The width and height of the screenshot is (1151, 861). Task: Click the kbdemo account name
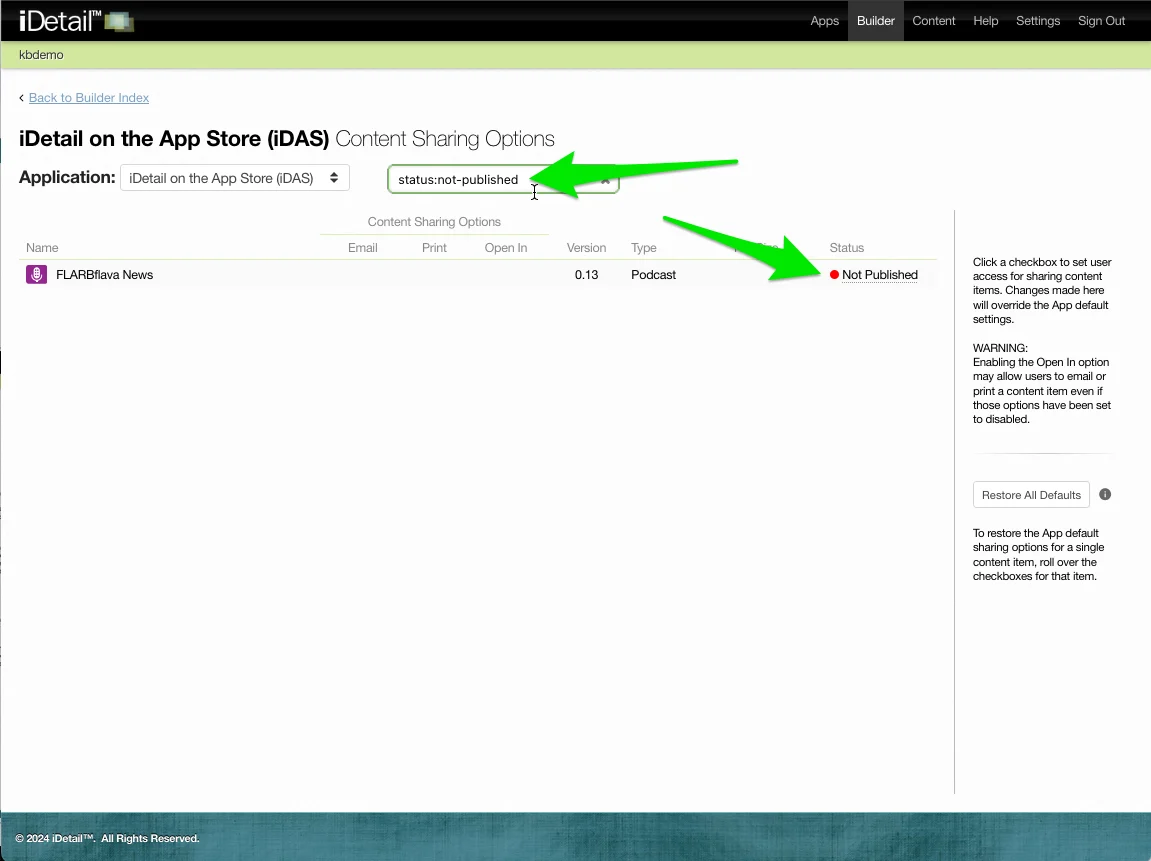(x=41, y=55)
